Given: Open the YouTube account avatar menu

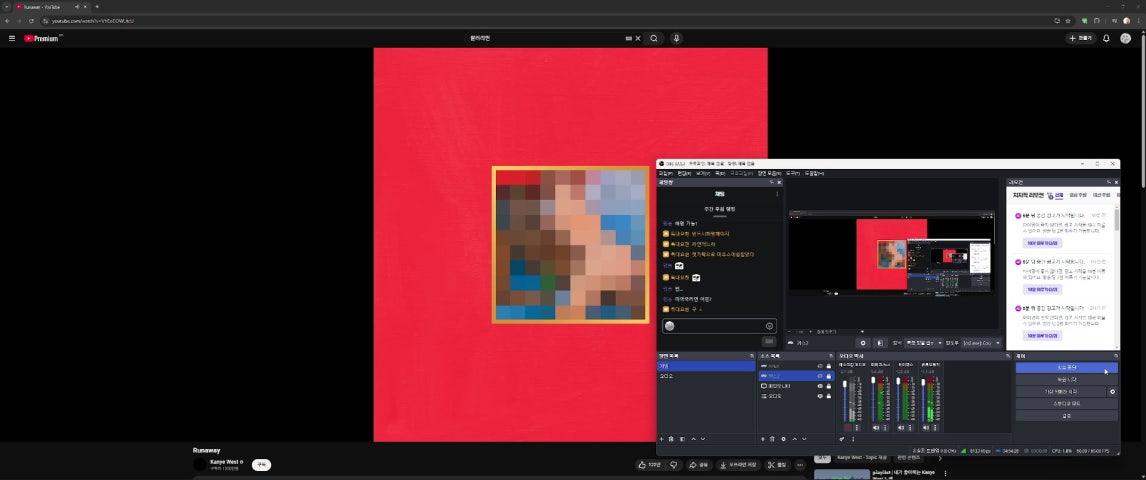Looking at the screenshot, I should point(1126,38).
